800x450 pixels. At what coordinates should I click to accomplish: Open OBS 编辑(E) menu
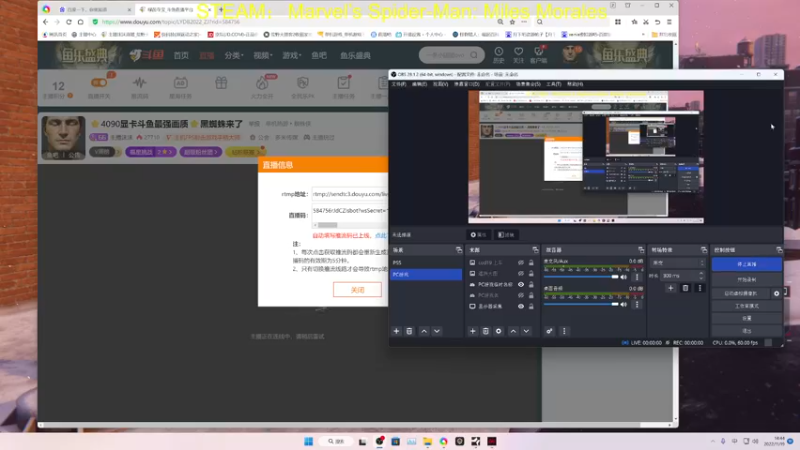419,84
